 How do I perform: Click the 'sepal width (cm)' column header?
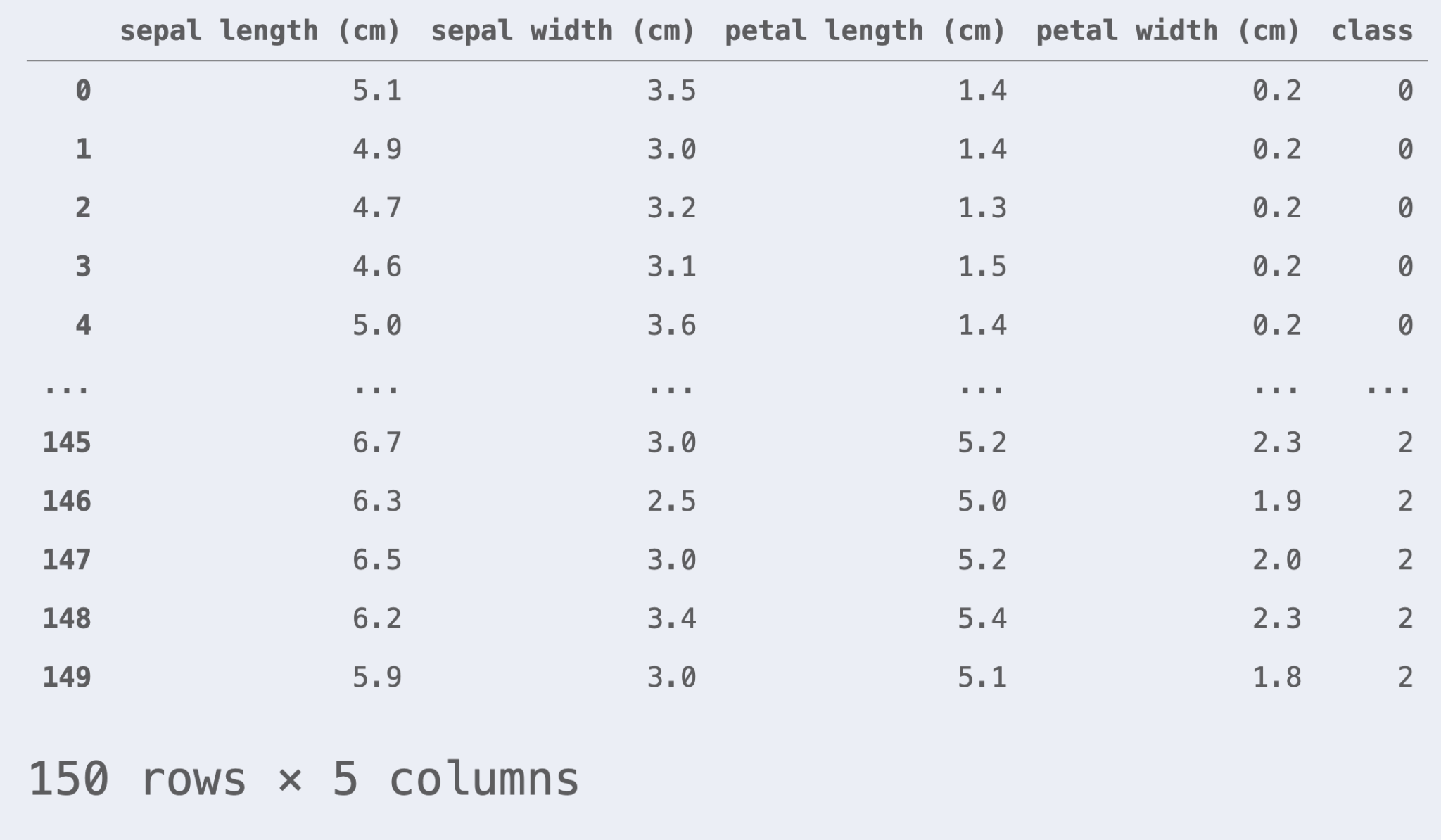pyautogui.click(x=563, y=31)
